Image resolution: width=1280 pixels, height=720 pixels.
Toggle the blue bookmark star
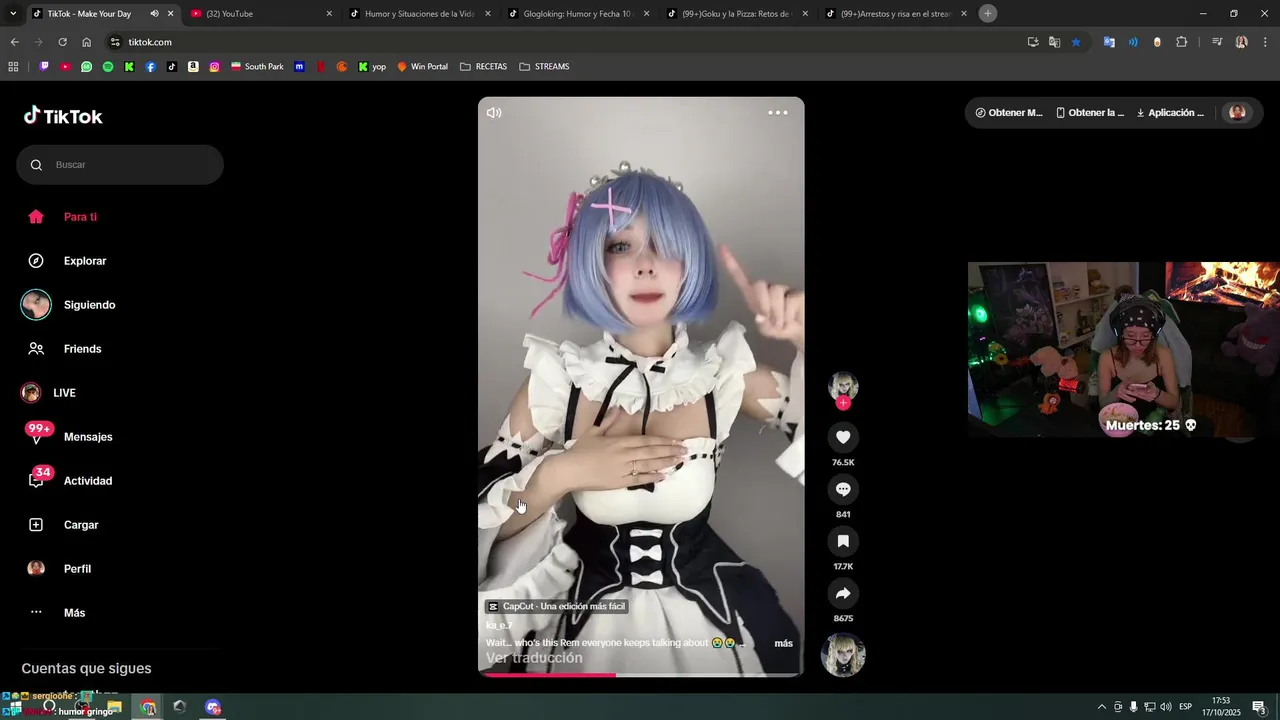tap(1076, 42)
